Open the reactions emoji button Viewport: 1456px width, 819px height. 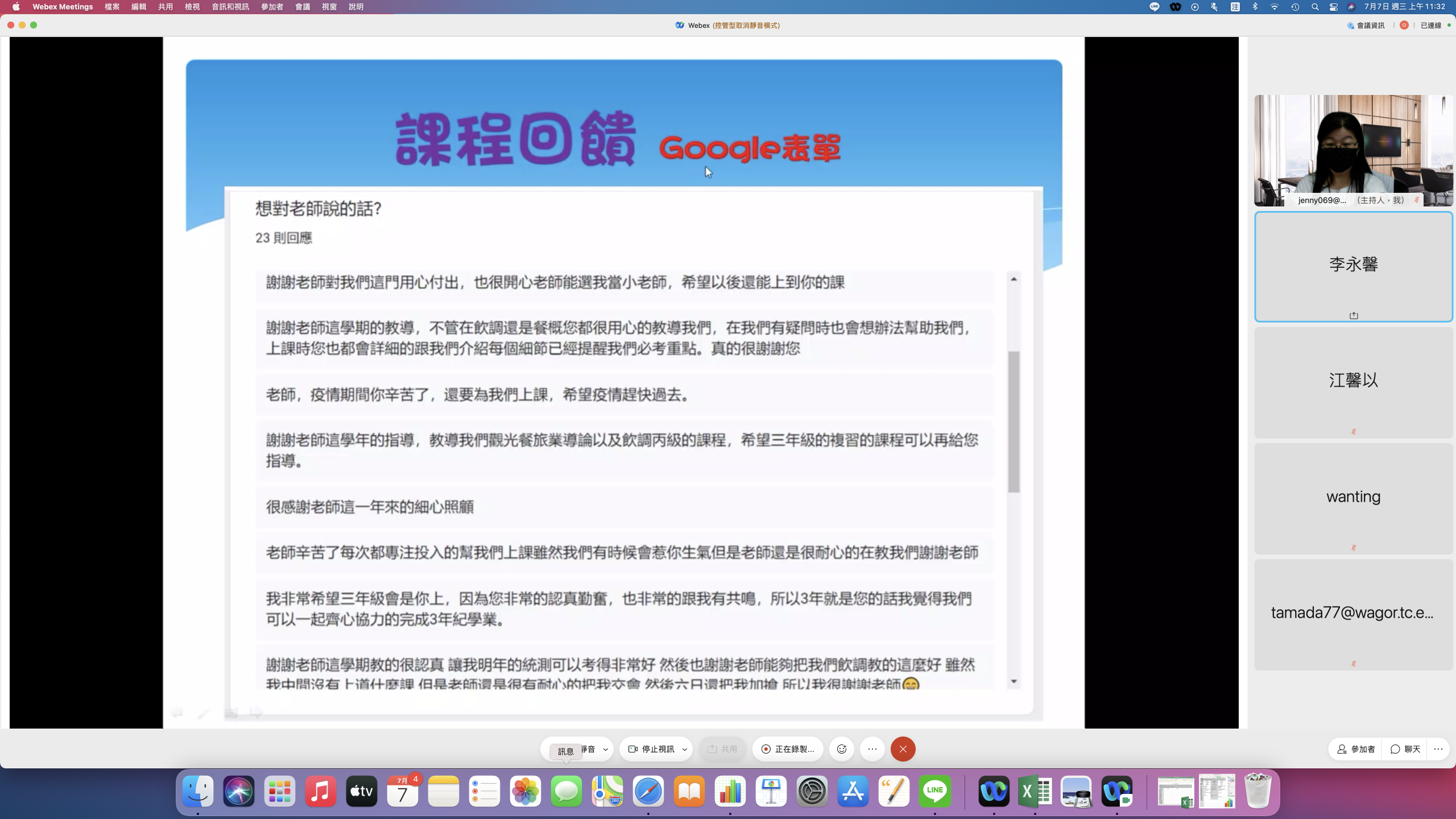point(842,749)
